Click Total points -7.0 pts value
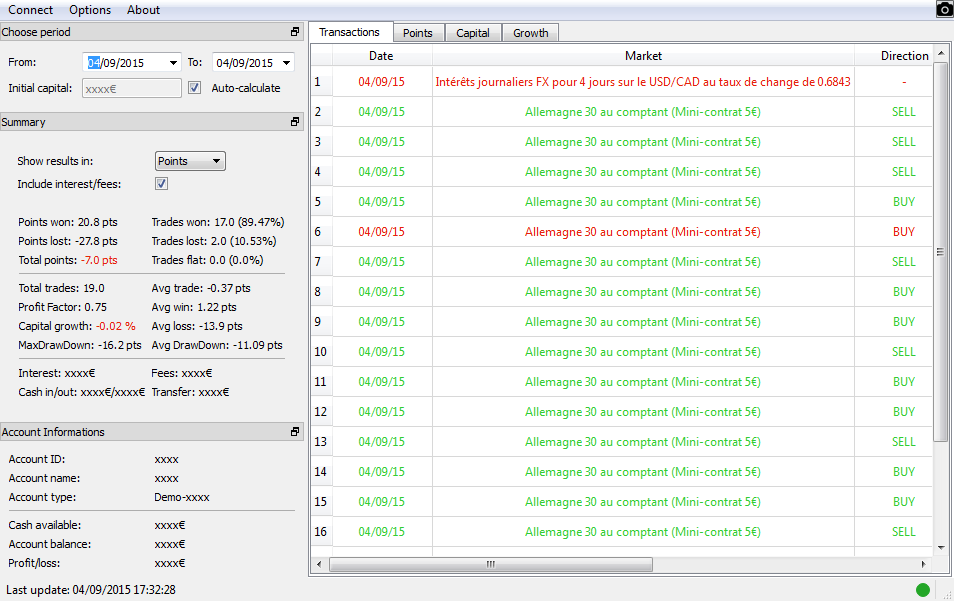Screen dimensions: 954x601 coord(99,260)
